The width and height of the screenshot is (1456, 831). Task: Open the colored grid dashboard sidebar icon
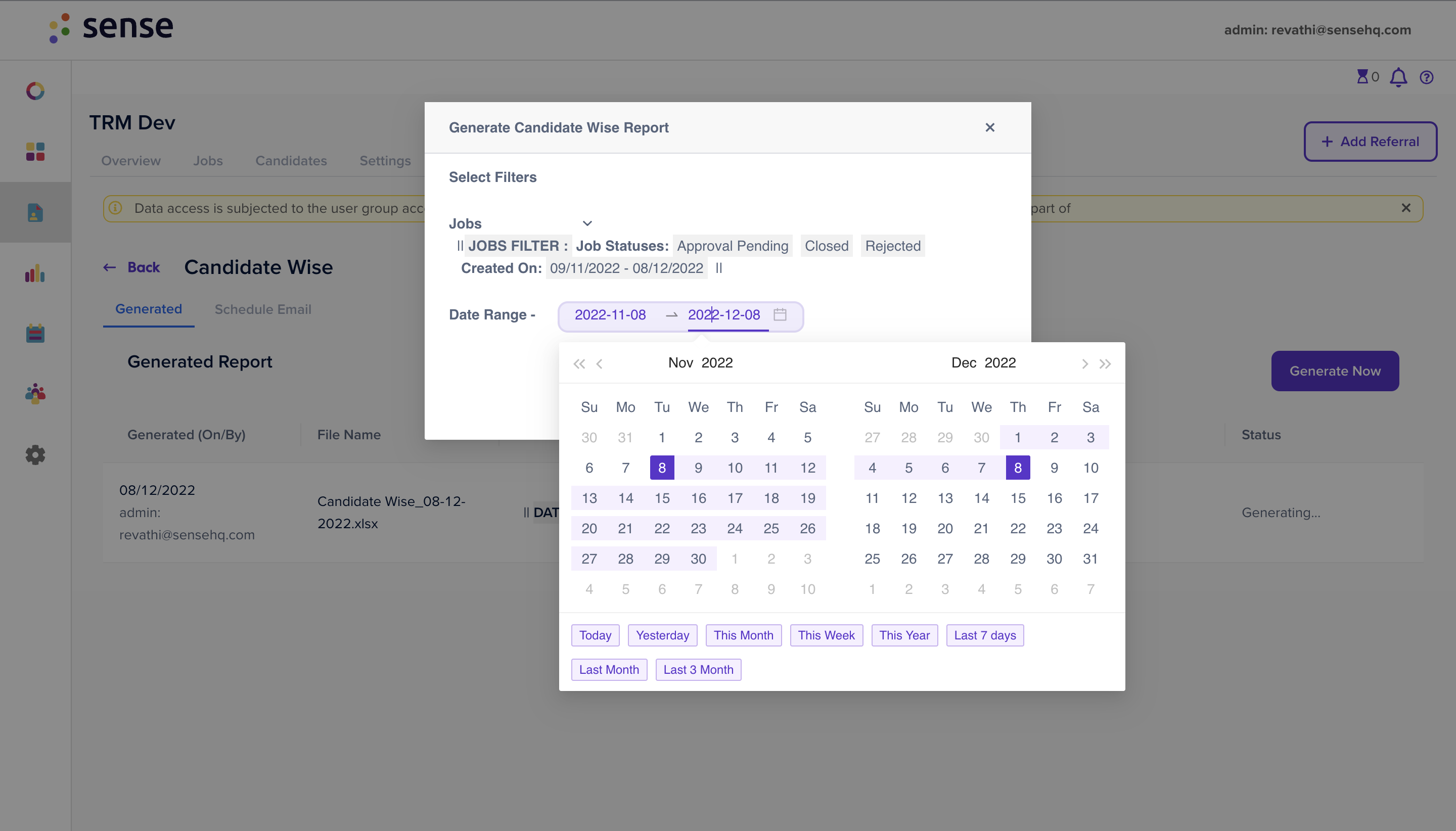tap(35, 151)
